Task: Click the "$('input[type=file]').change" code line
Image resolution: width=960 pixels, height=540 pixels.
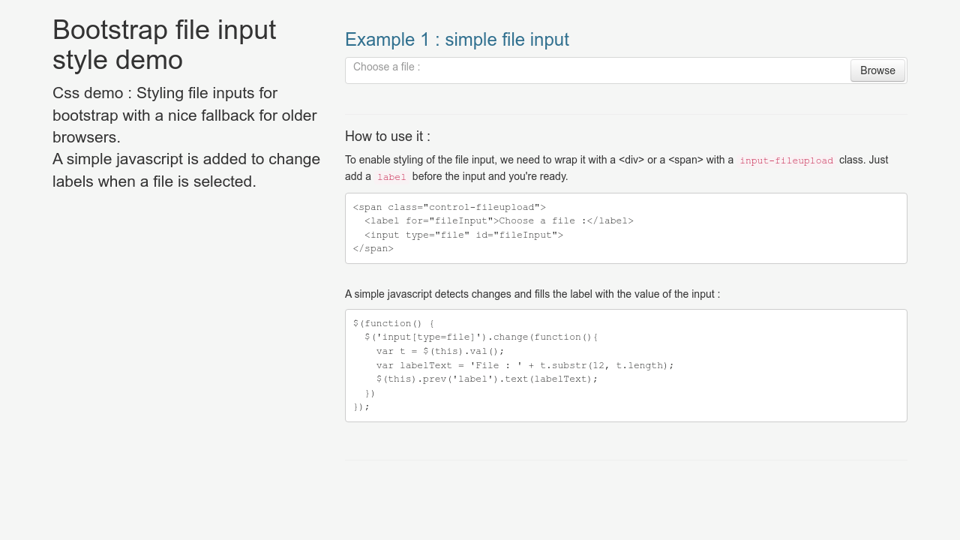Action: pos(480,337)
